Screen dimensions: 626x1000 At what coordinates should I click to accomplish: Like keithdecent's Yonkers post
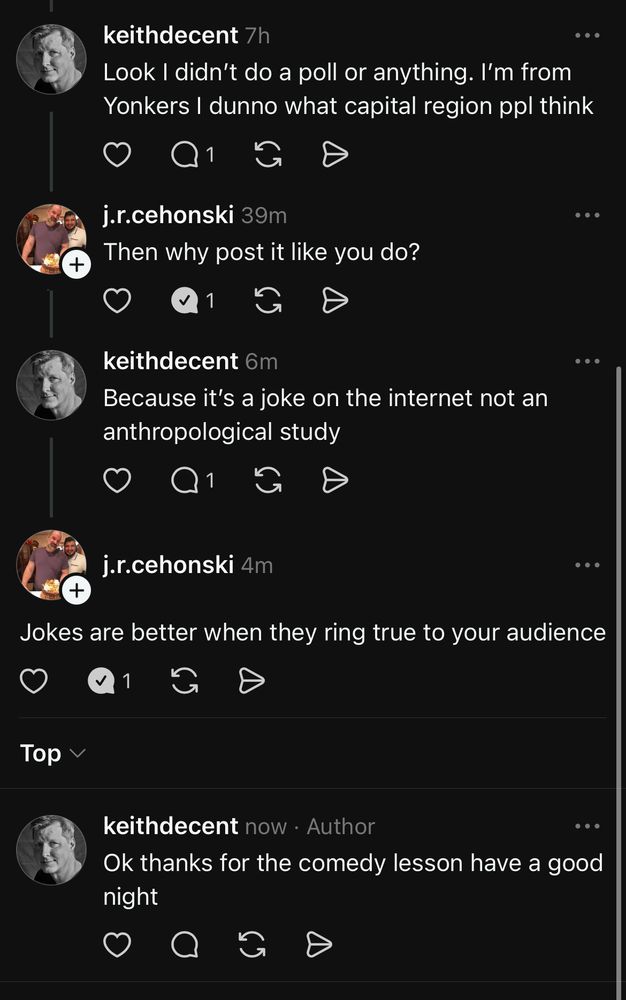117,155
